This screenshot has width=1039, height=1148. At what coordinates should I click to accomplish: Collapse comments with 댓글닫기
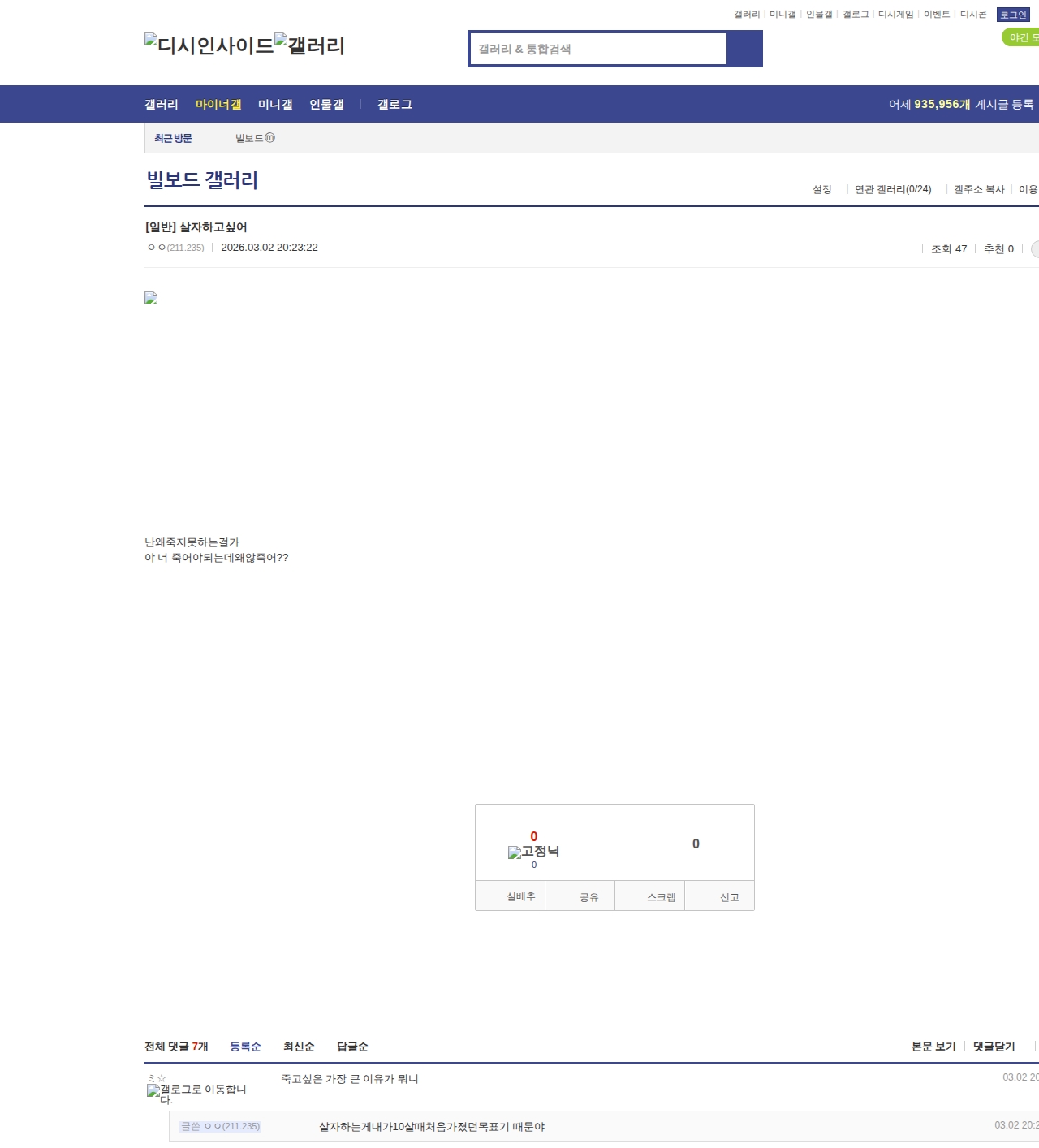coord(994,1047)
